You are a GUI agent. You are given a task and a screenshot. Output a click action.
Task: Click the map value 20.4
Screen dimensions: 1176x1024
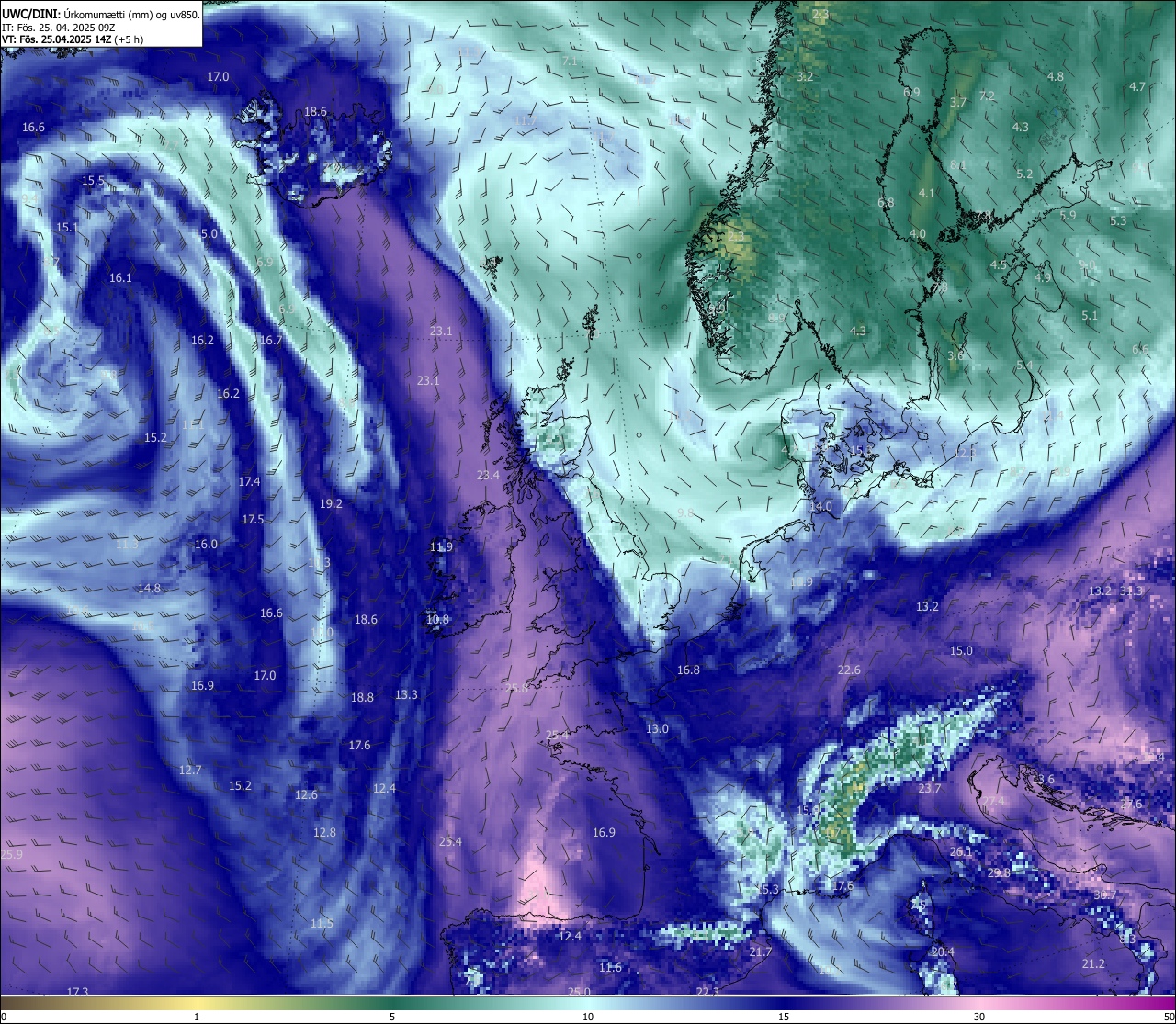pos(943,952)
